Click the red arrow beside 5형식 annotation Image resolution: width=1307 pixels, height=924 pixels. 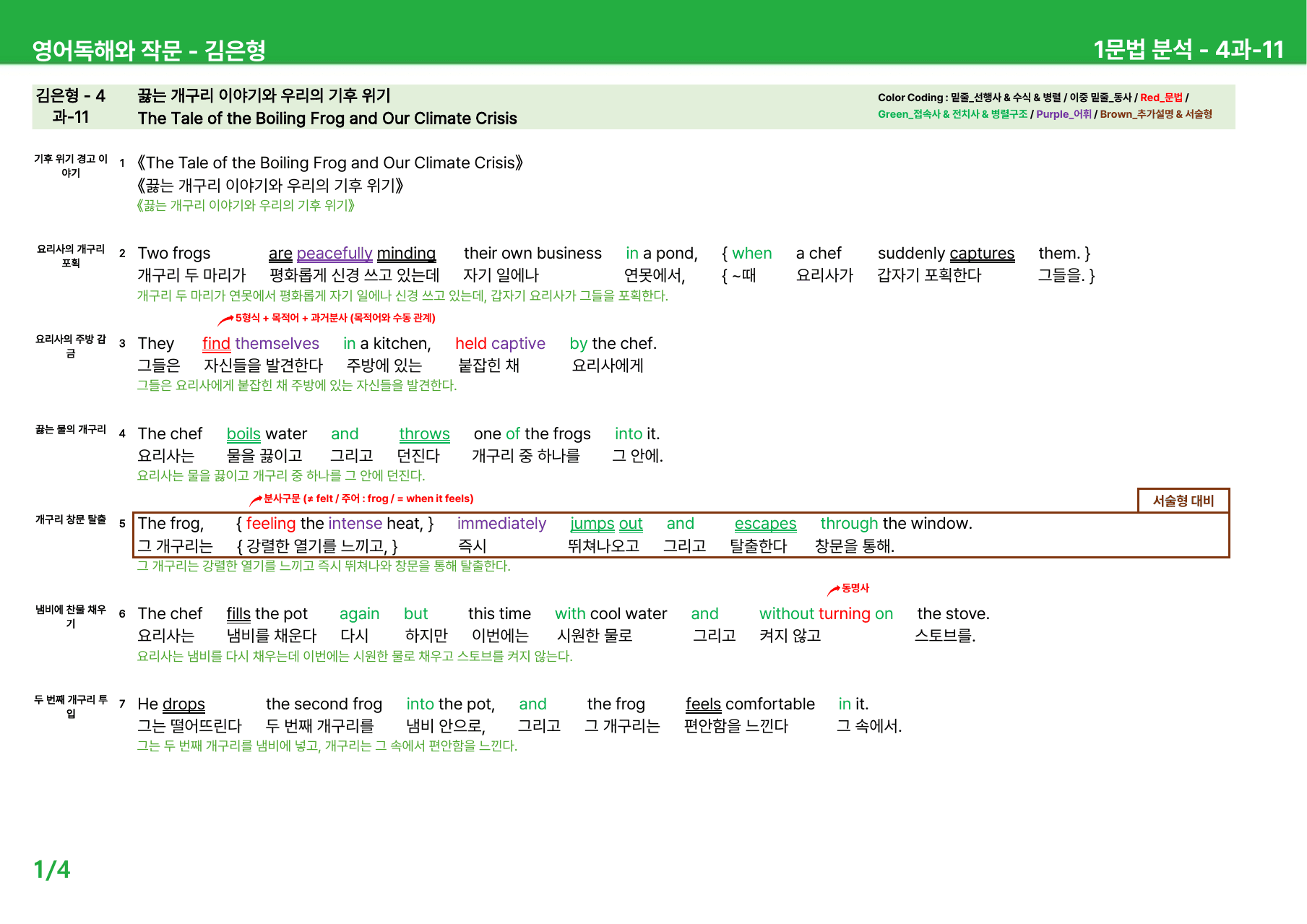[225, 319]
